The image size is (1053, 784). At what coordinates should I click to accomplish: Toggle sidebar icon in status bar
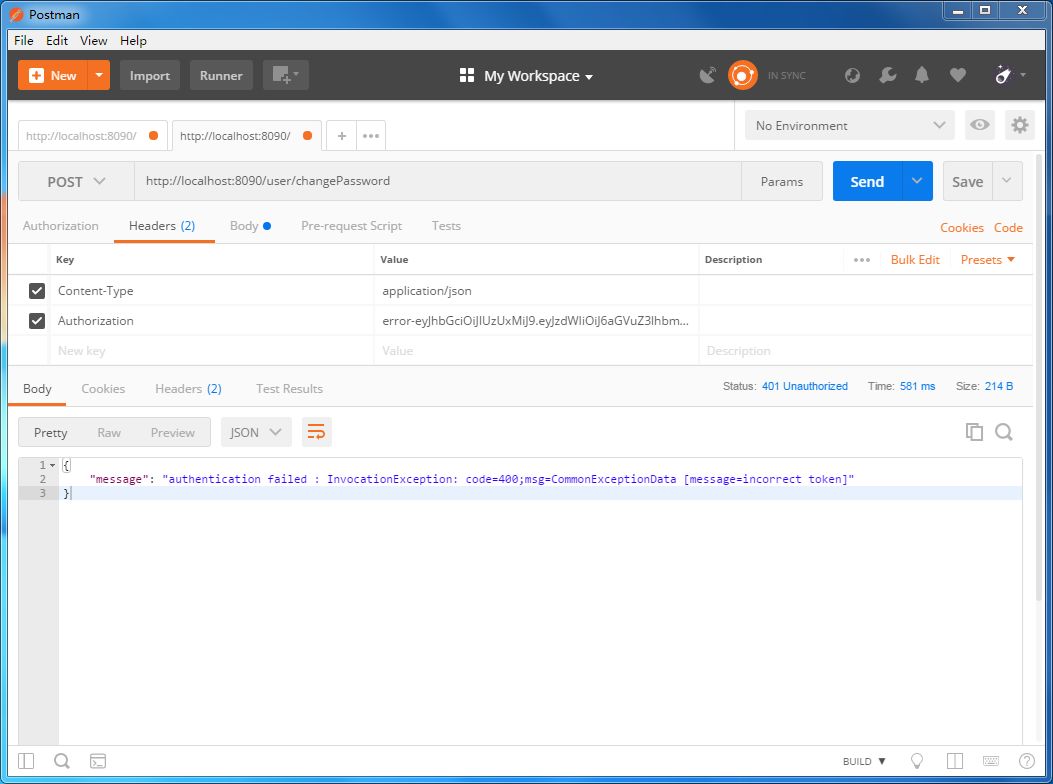26,760
